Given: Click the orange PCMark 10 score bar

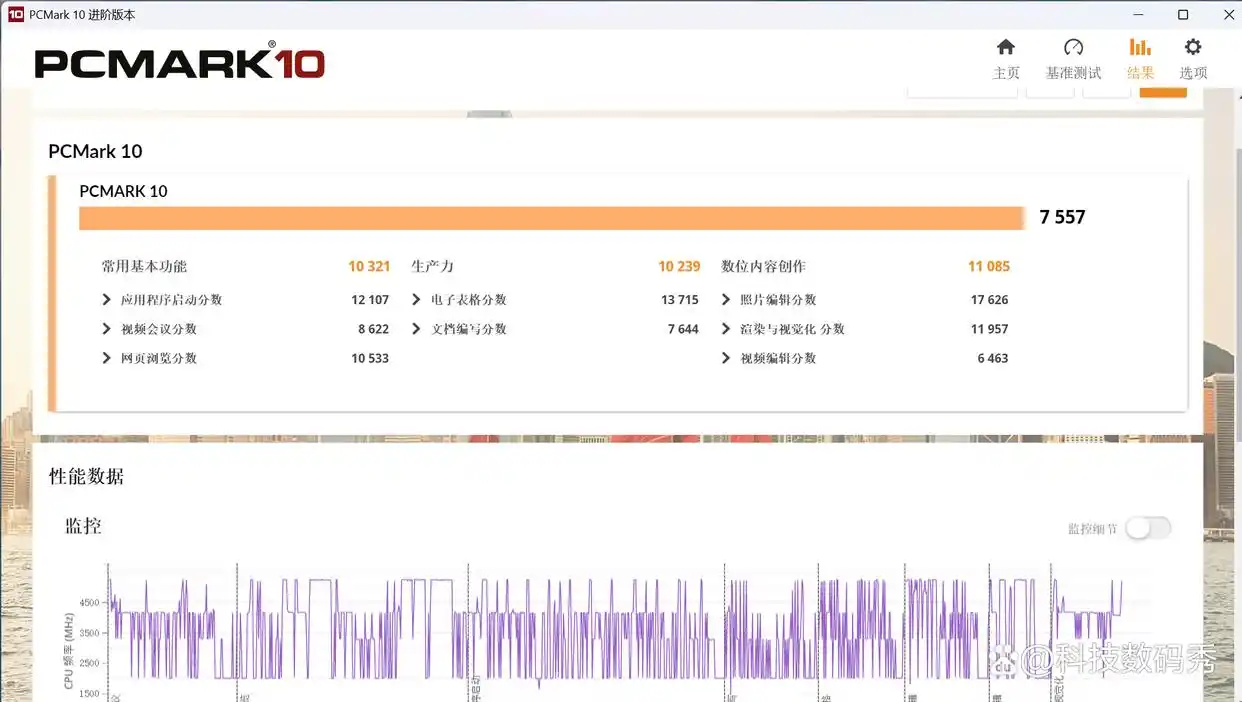Looking at the screenshot, I should tap(550, 217).
